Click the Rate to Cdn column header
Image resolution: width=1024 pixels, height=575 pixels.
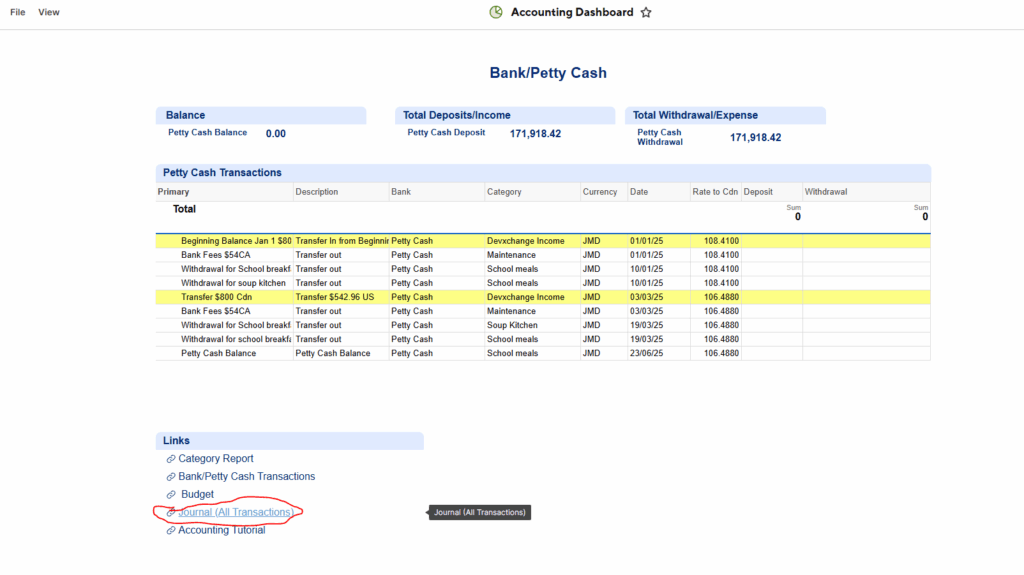714,192
